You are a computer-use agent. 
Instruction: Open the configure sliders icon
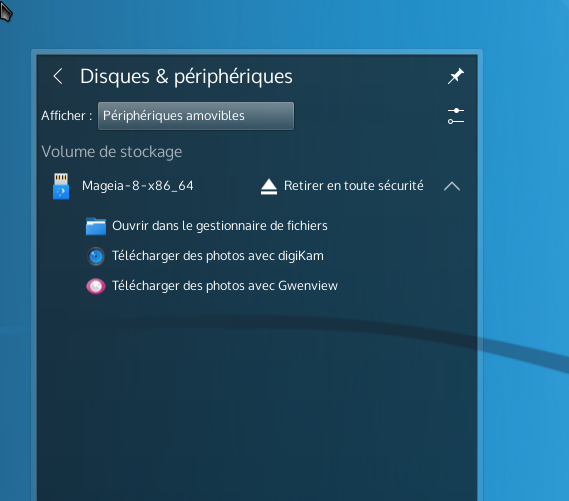(456, 116)
